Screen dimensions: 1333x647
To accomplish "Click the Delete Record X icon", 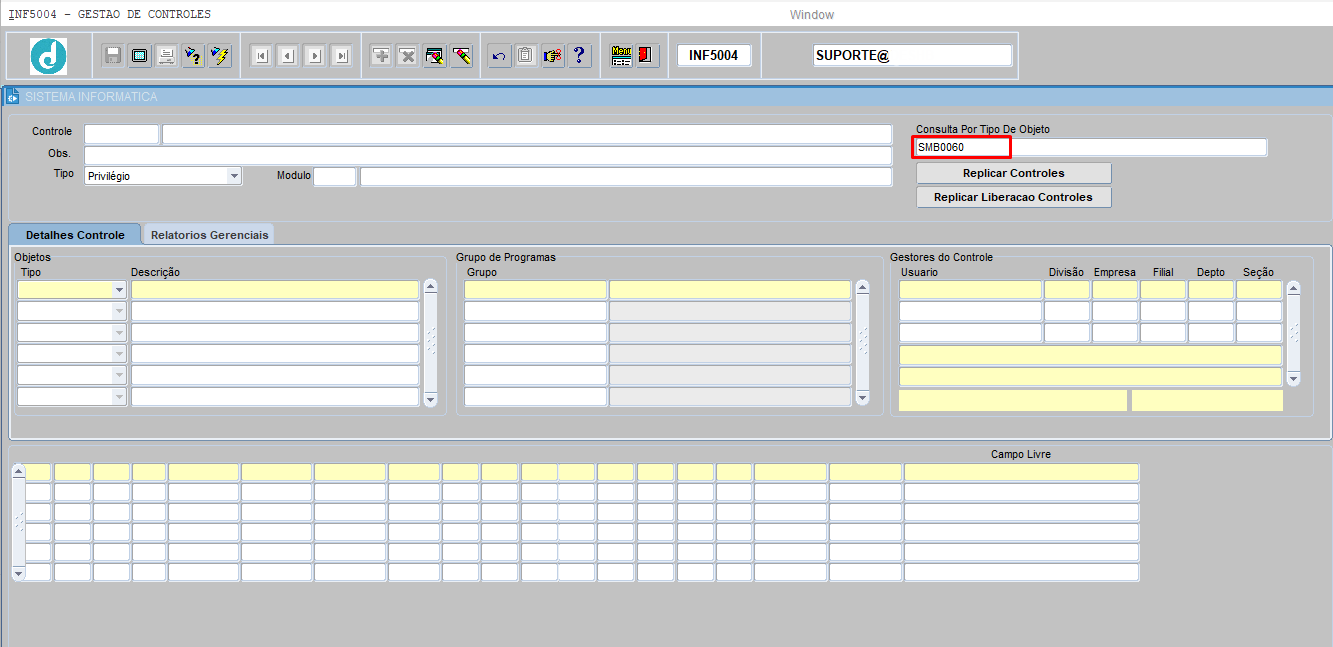I will pyautogui.click(x=408, y=56).
